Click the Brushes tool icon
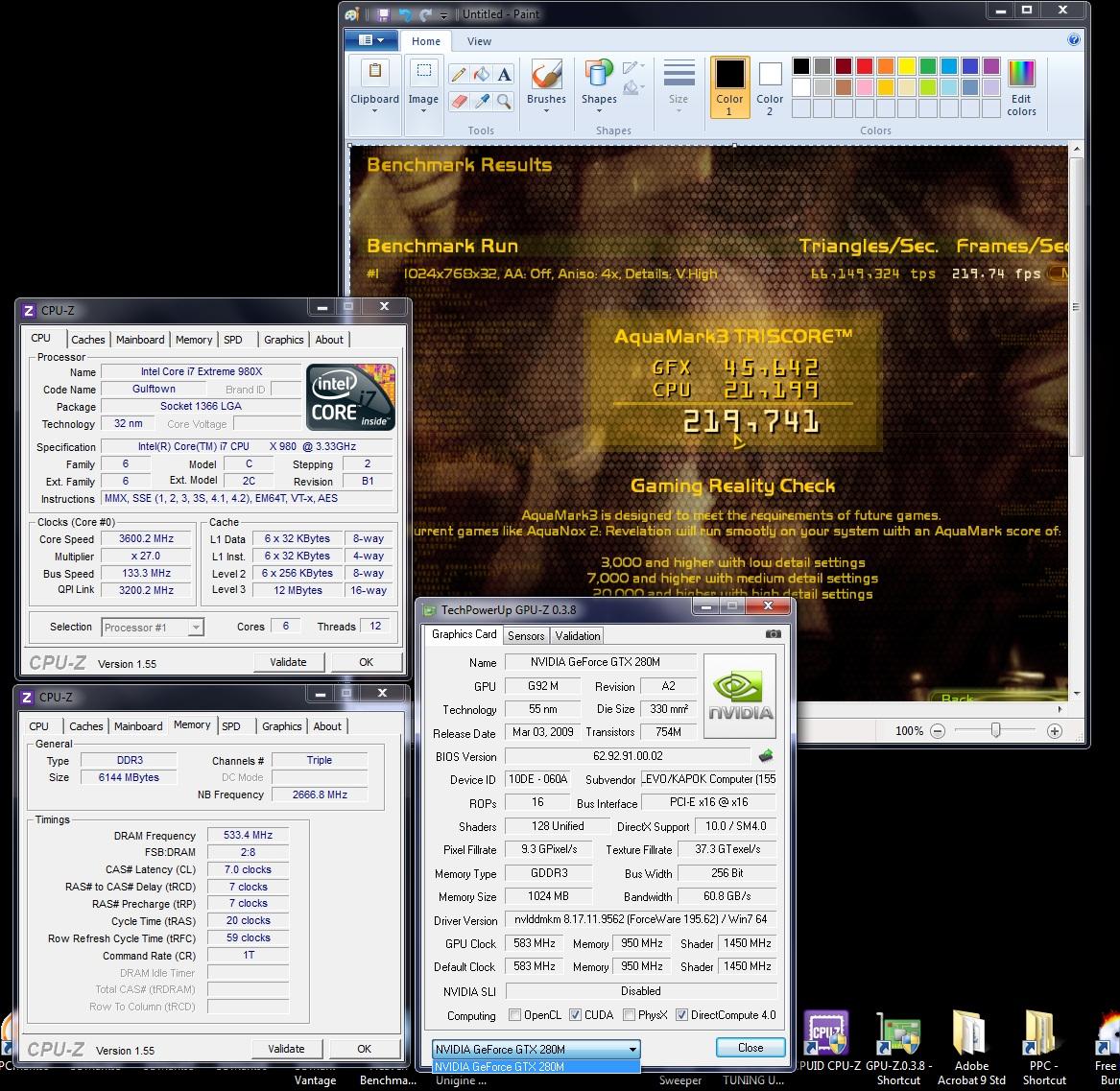 pos(546,74)
